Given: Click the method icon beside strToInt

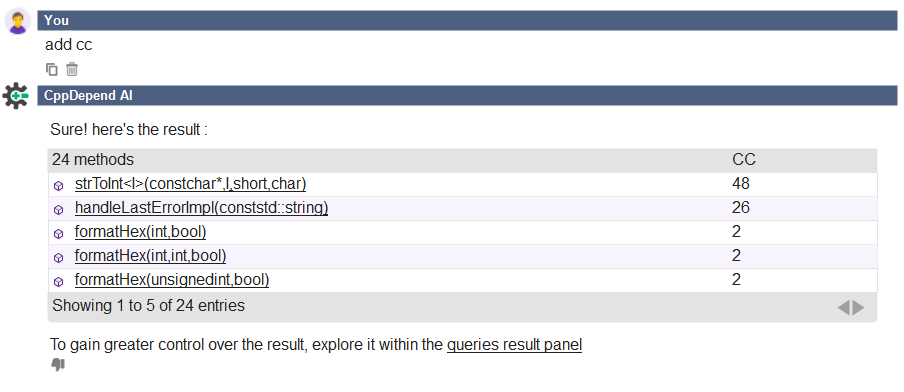Looking at the screenshot, I should (58, 186).
